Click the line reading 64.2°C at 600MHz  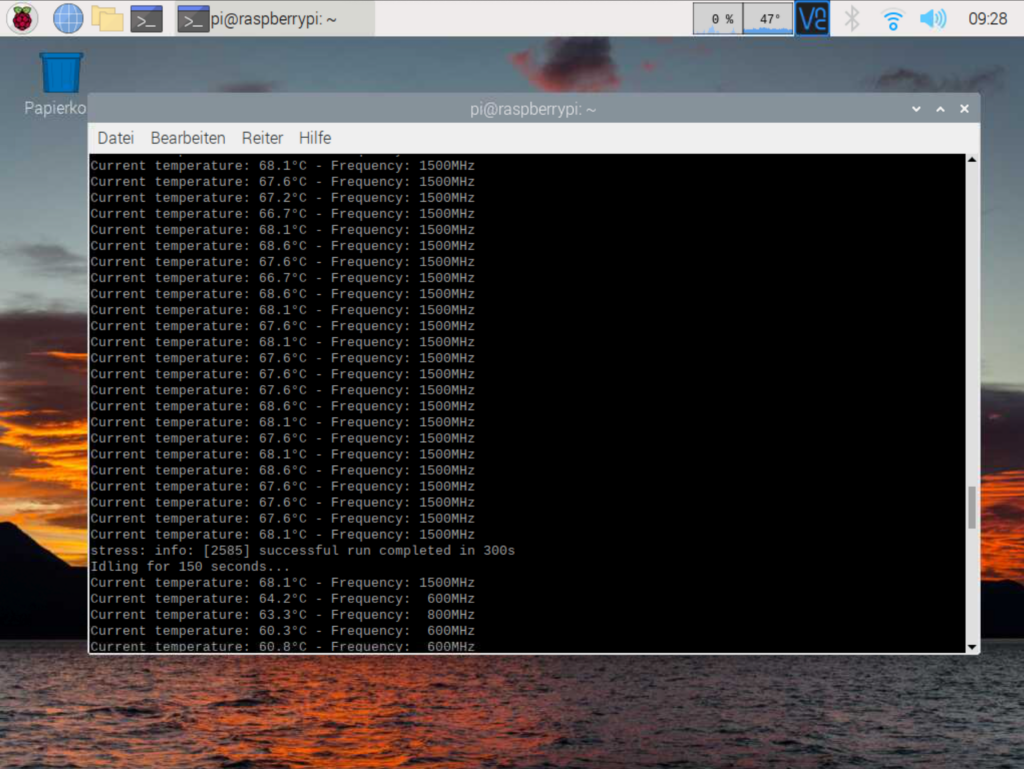point(282,599)
